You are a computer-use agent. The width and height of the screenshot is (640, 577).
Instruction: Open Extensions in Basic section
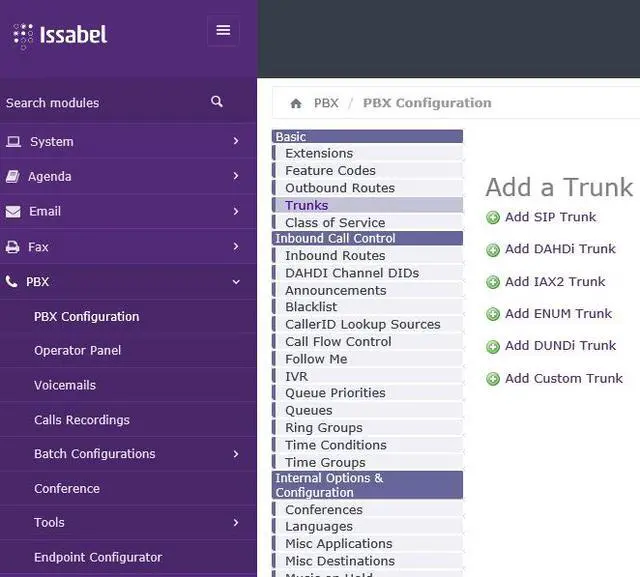367,153
